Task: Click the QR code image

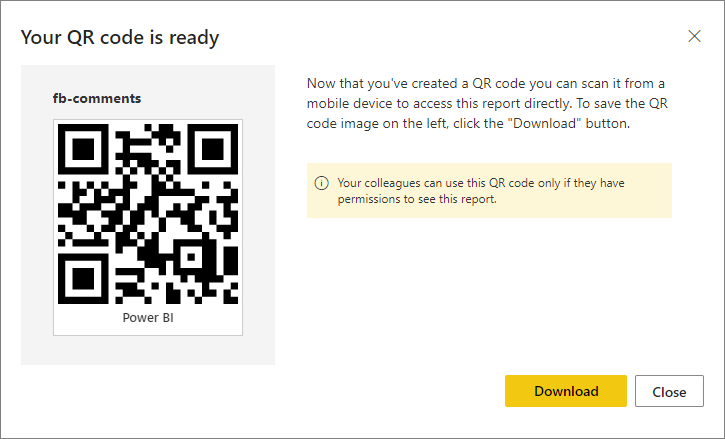Action: (x=148, y=214)
